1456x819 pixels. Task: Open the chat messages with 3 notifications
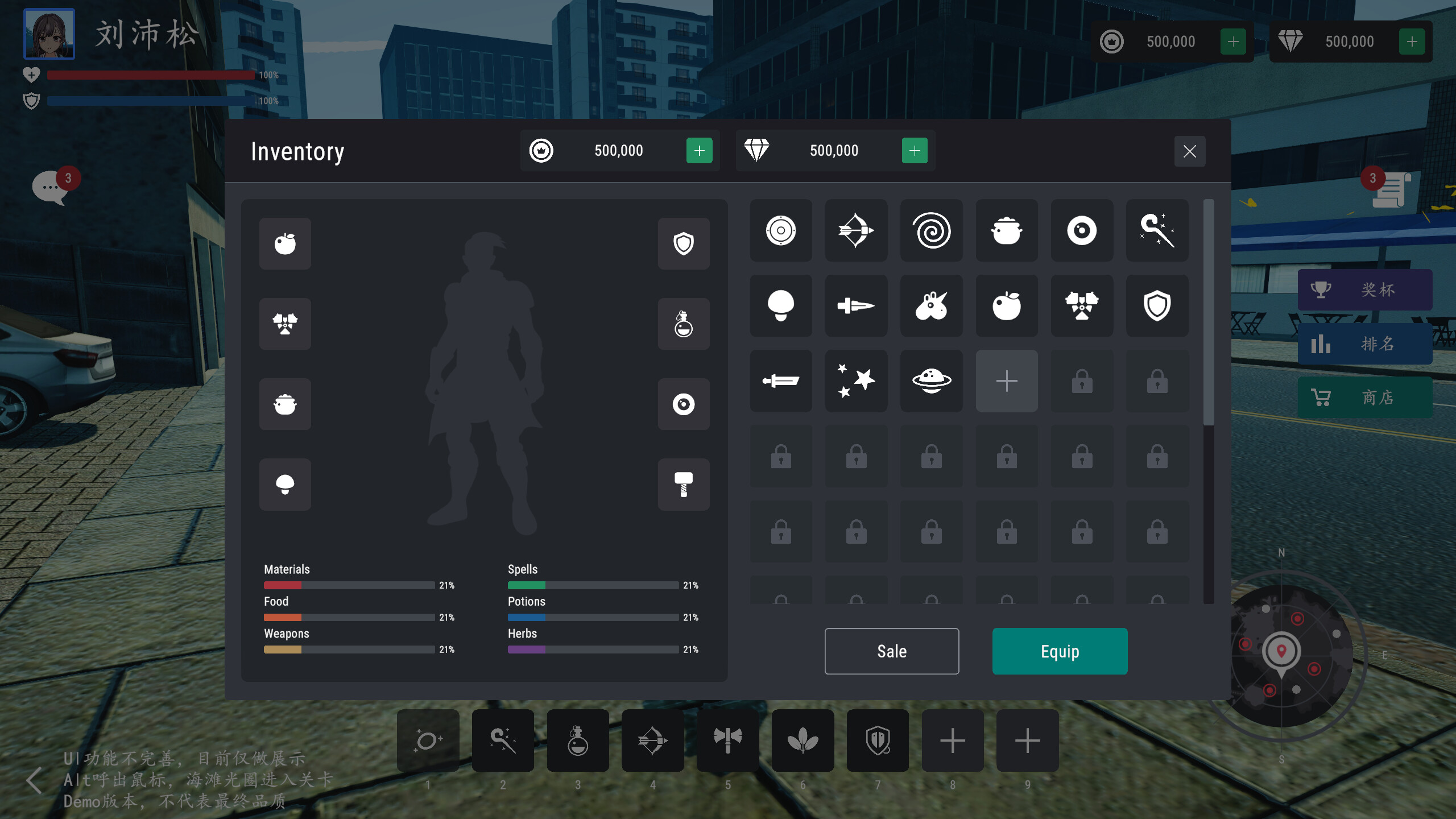click(52, 187)
